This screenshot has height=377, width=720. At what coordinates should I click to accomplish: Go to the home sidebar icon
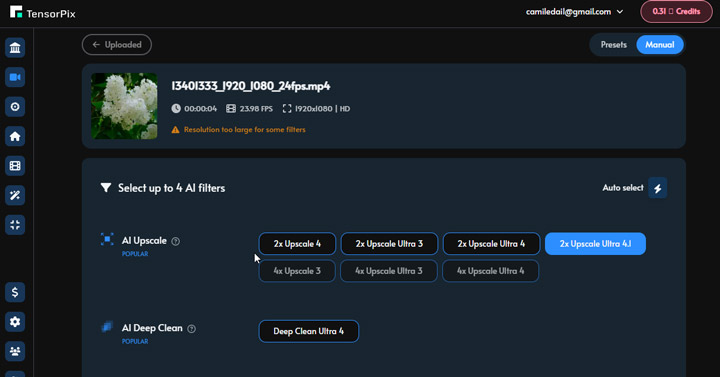(x=15, y=136)
